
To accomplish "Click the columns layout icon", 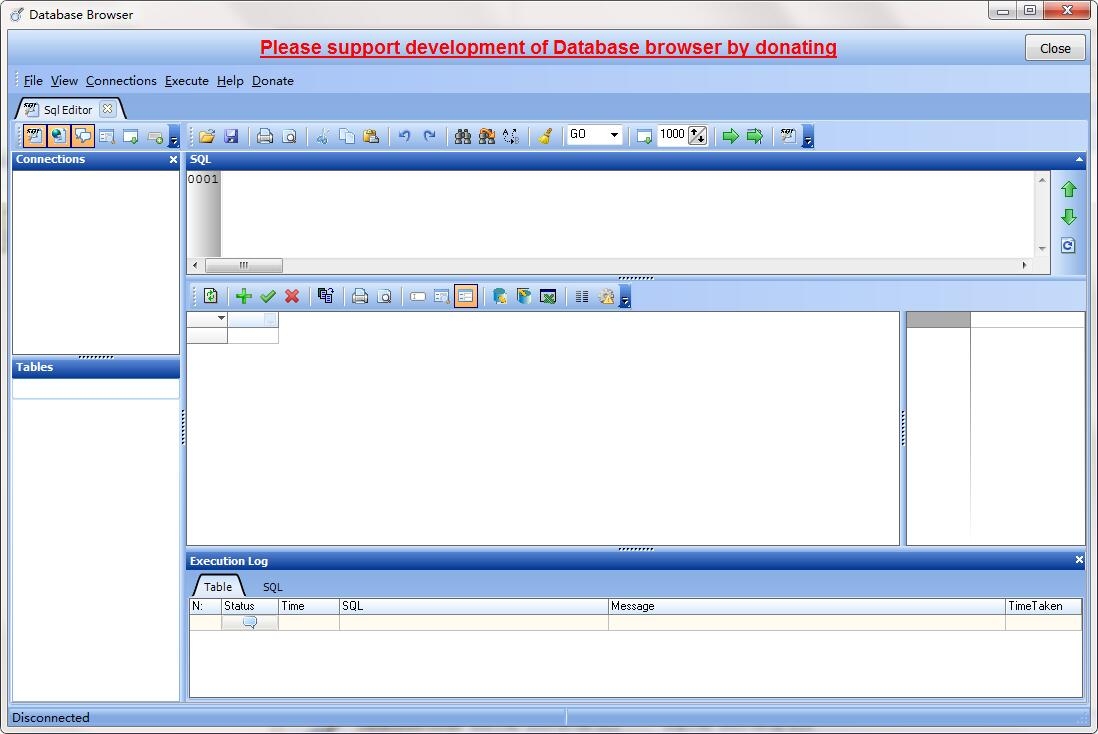I will click(x=582, y=296).
